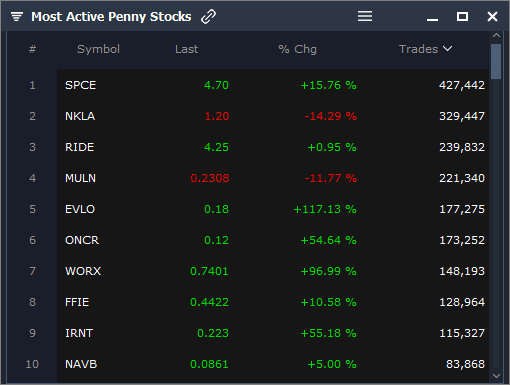Close the Most Active Penny Stocks window

[492, 16]
